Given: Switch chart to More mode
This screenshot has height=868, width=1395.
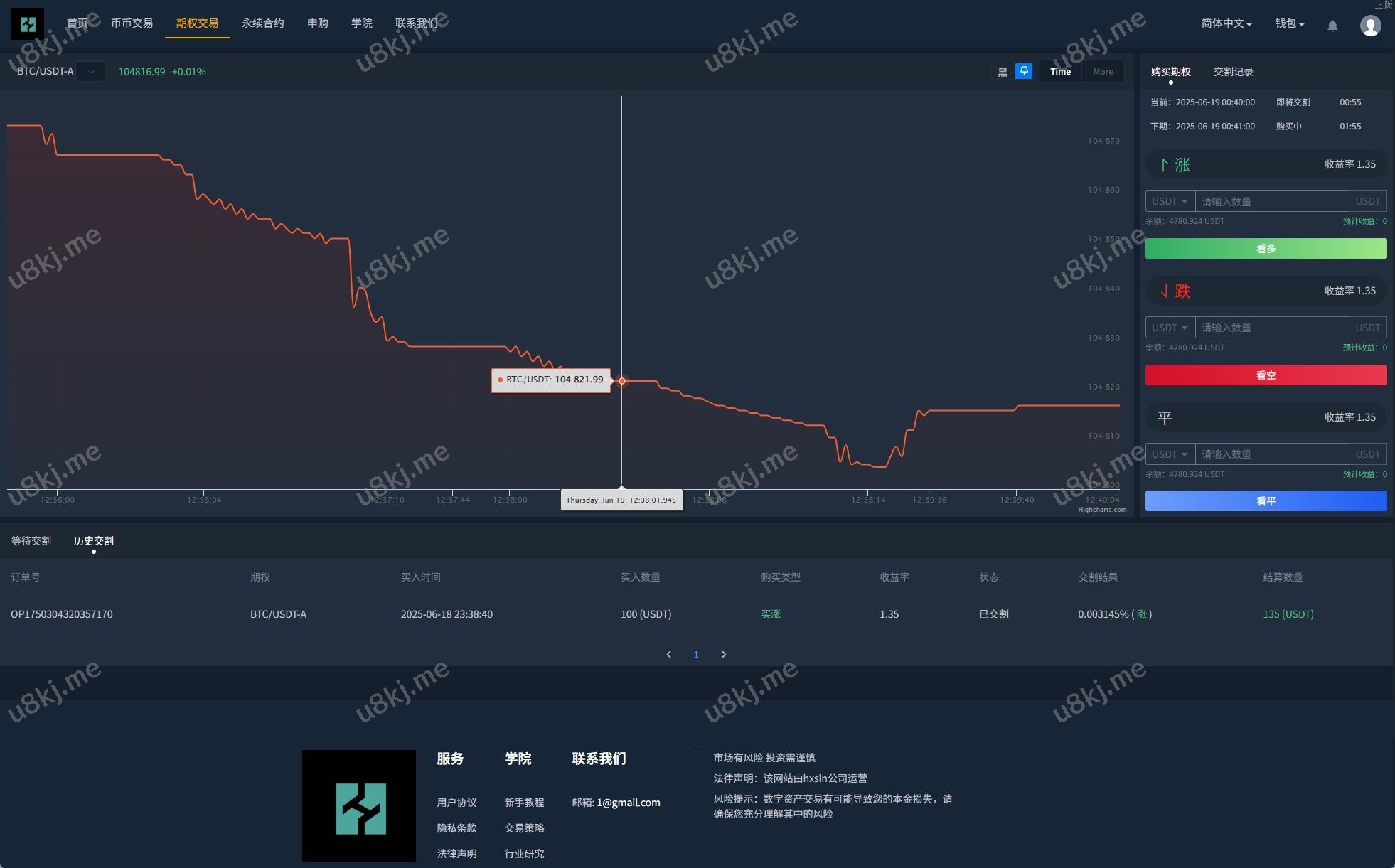Looking at the screenshot, I should coord(1103,72).
